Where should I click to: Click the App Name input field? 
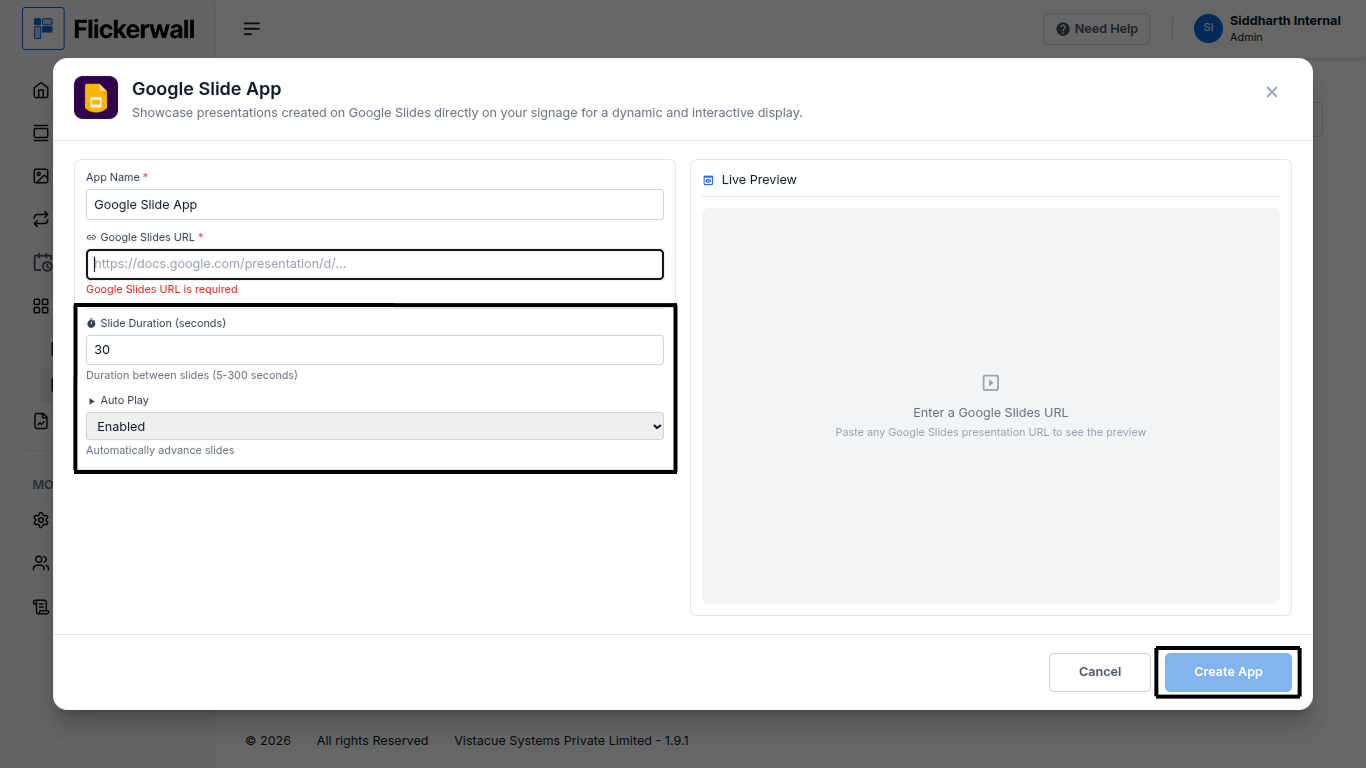click(375, 204)
